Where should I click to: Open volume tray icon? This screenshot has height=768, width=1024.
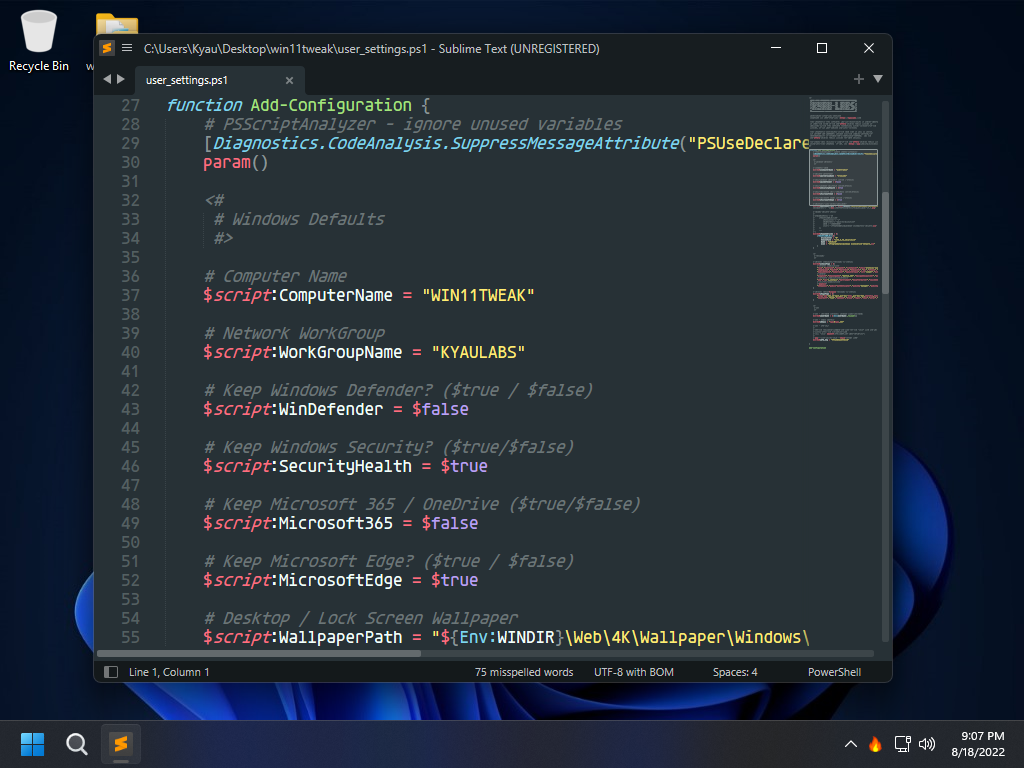(x=927, y=744)
